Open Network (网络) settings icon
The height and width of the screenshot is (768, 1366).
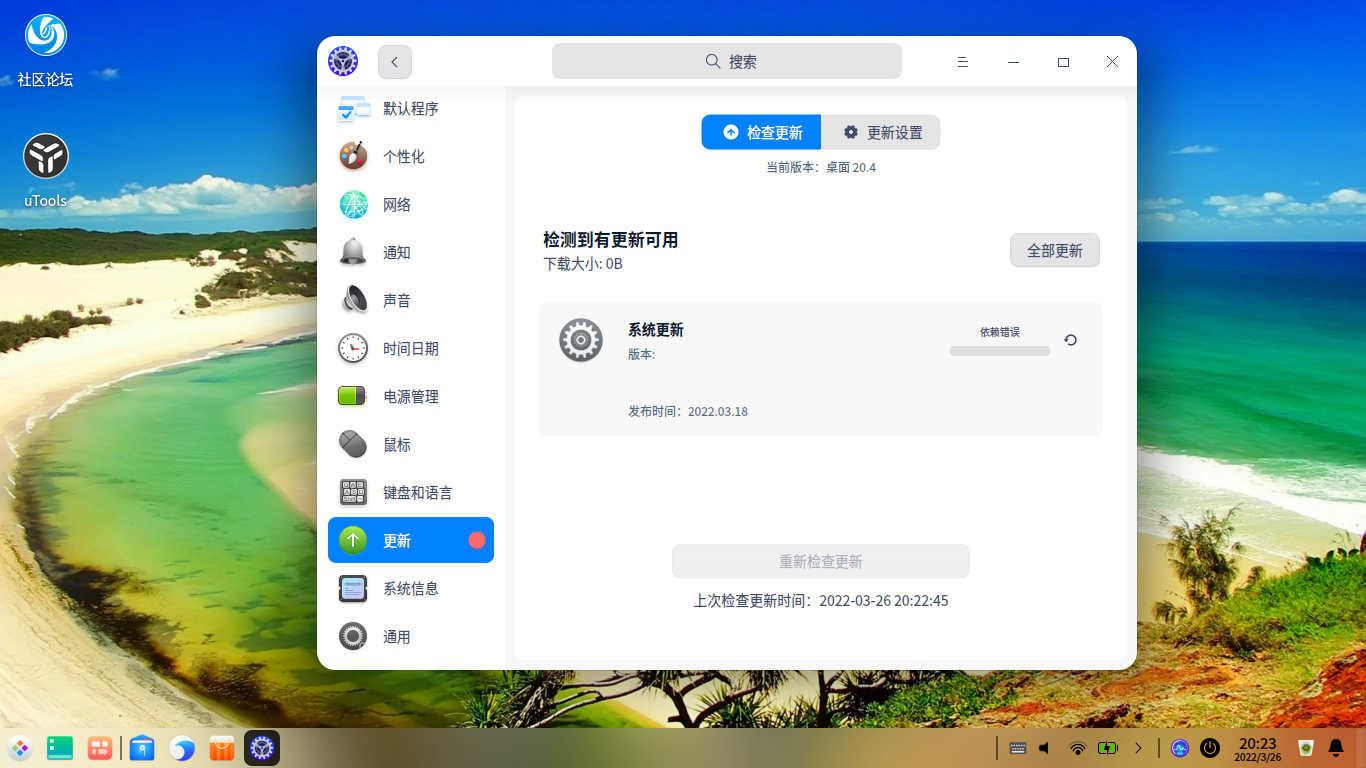click(x=353, y=205)
